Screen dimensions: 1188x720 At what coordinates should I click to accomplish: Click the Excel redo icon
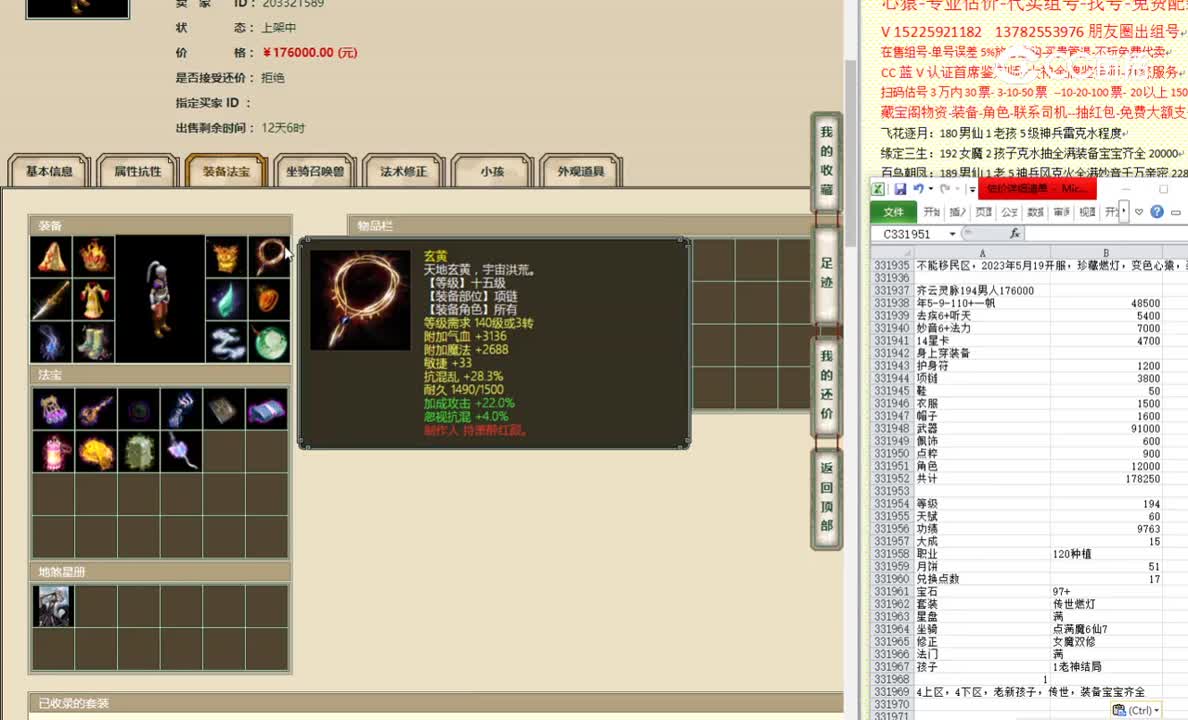pos(945,189)
